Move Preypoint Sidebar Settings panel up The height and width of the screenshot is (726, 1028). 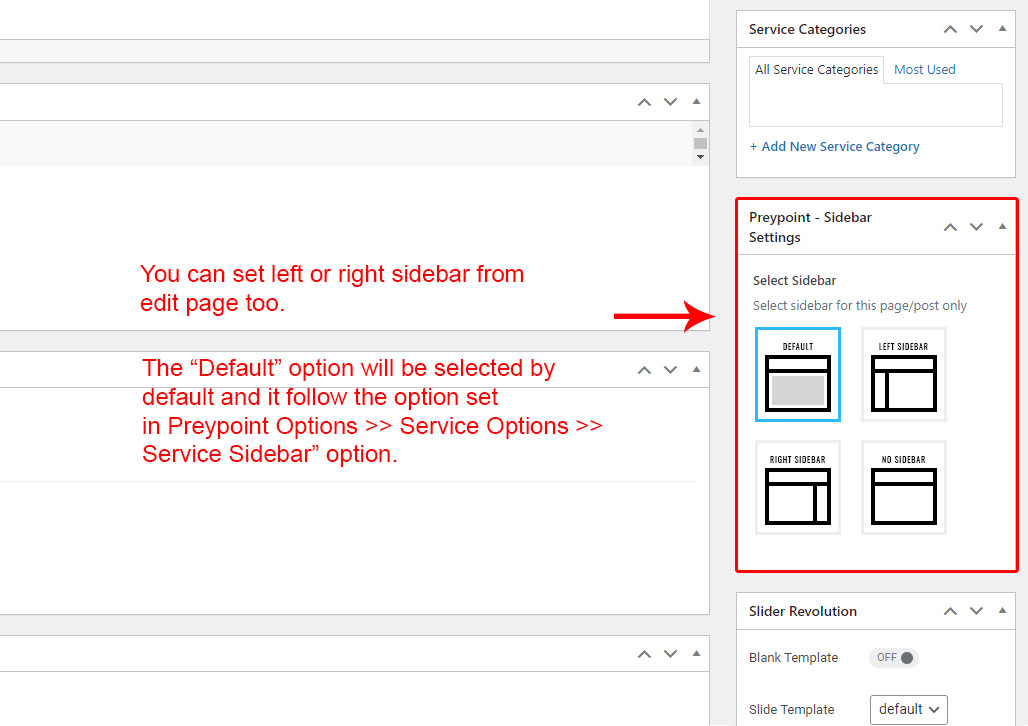point(950,227)
